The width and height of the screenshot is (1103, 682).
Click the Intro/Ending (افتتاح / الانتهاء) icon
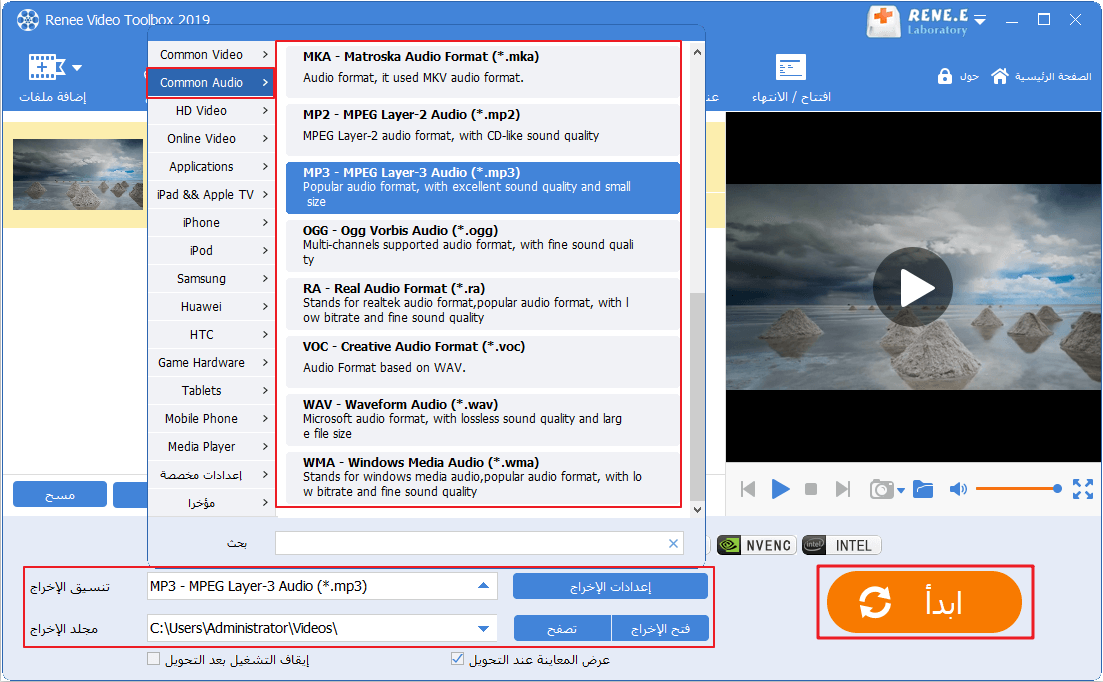[x=791, y=67]
